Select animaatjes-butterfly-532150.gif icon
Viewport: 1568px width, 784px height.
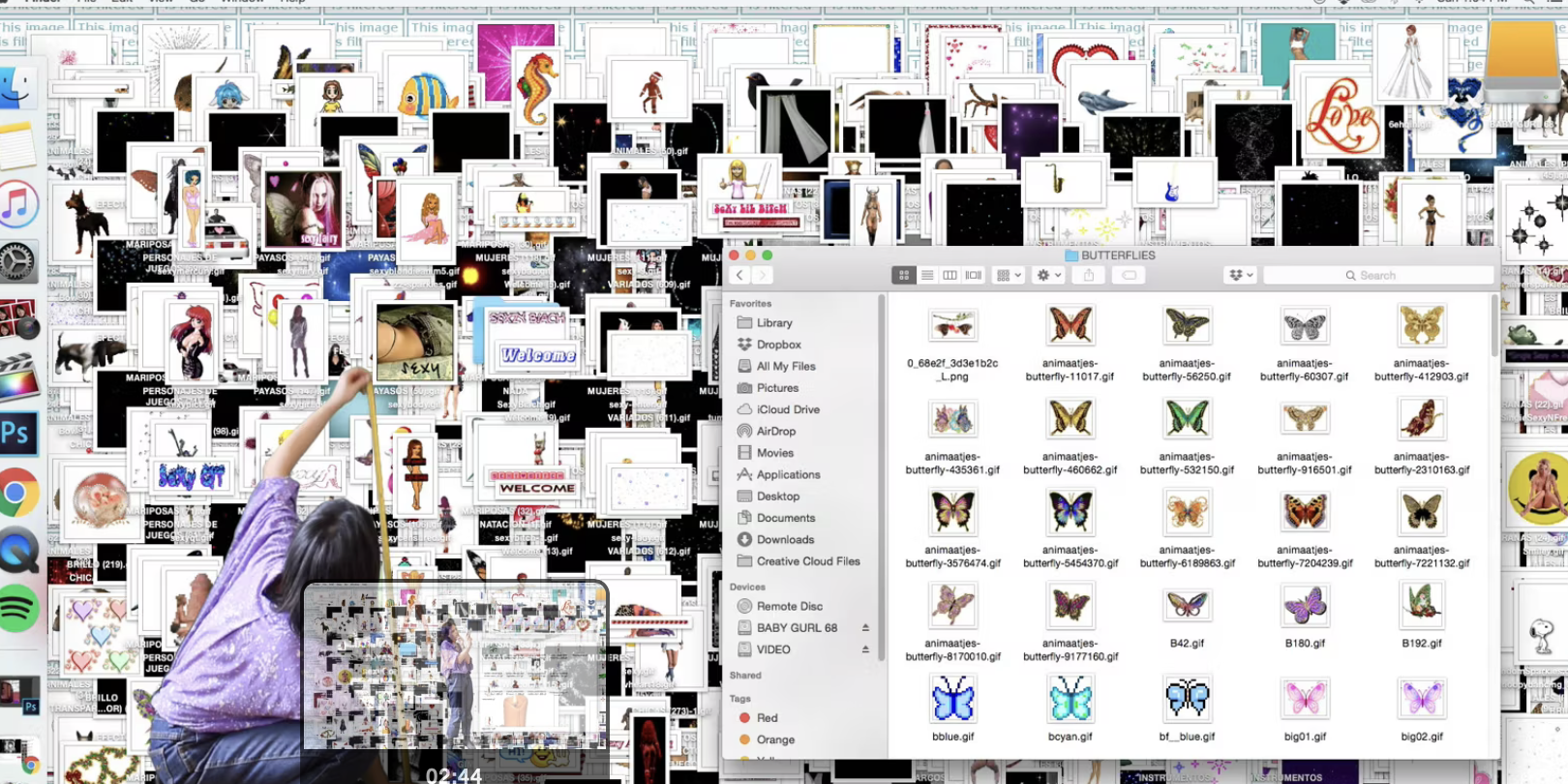1187,418
